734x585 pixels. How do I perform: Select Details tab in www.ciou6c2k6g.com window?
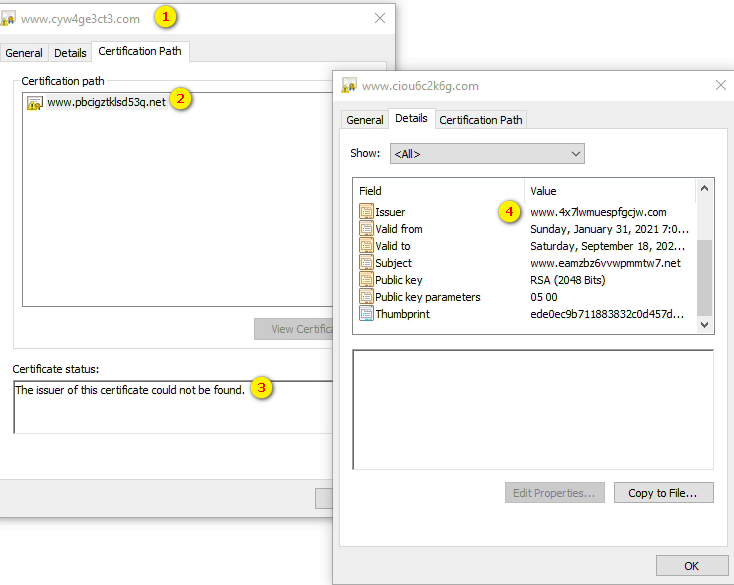(411, 118)
